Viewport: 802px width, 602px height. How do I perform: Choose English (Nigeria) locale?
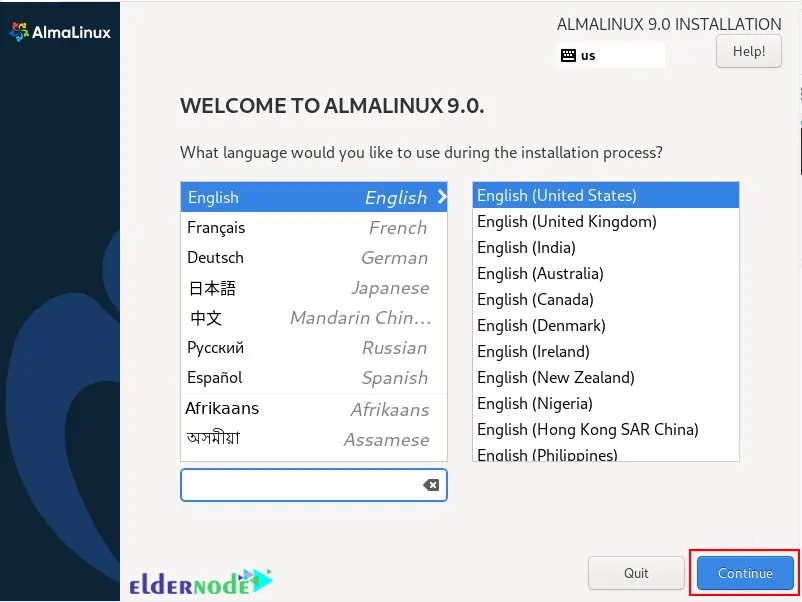tap(606, 404)
